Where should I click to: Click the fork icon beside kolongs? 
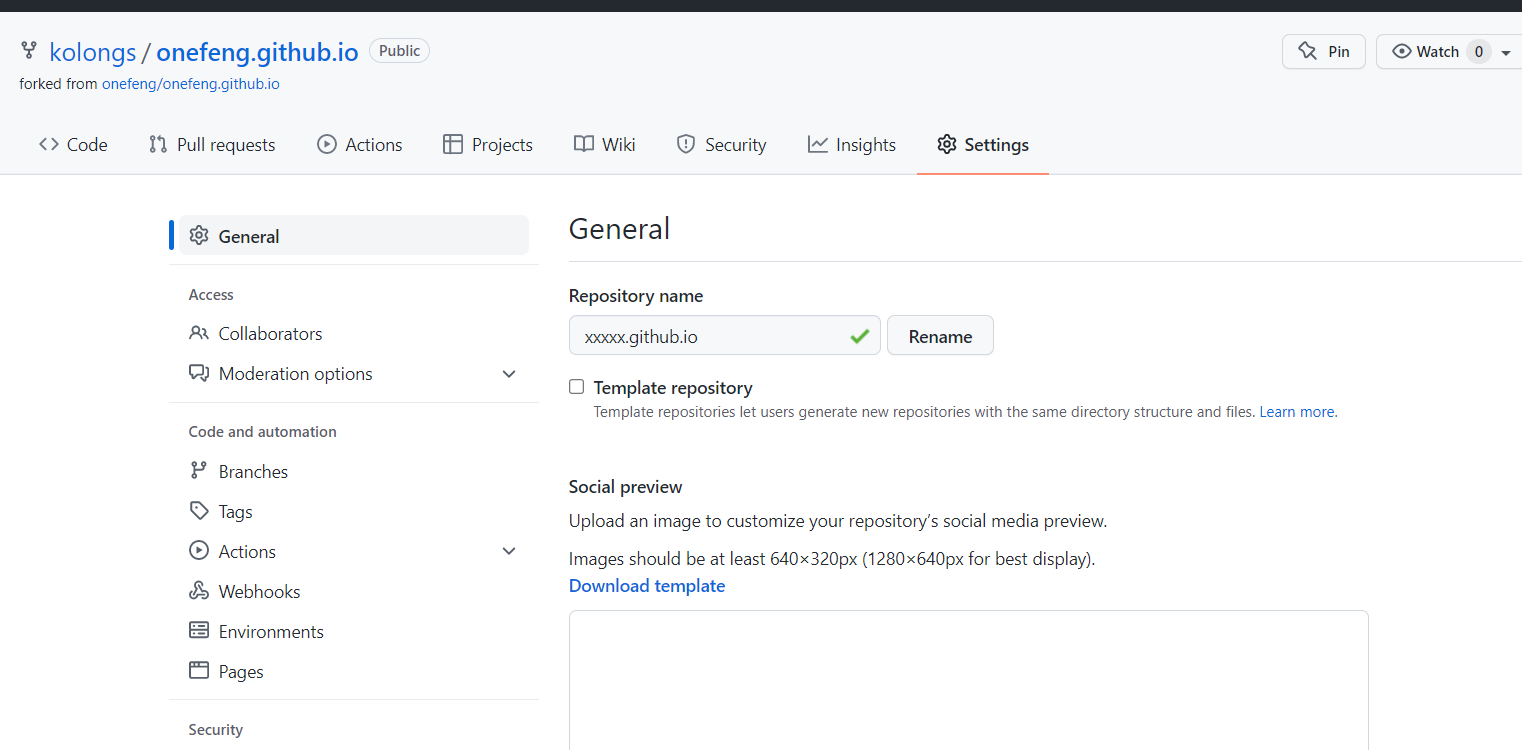click(29, 51)
